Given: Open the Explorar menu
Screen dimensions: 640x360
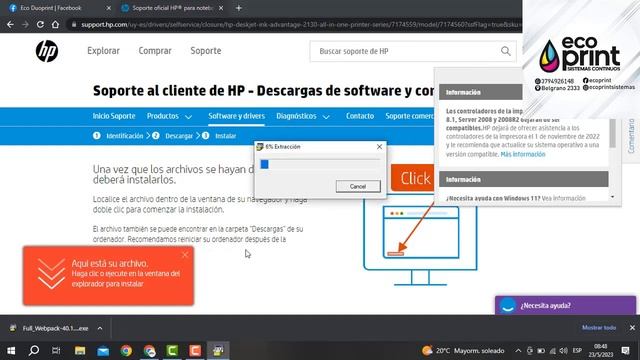Looking at the screenshot, I should 103,51.
